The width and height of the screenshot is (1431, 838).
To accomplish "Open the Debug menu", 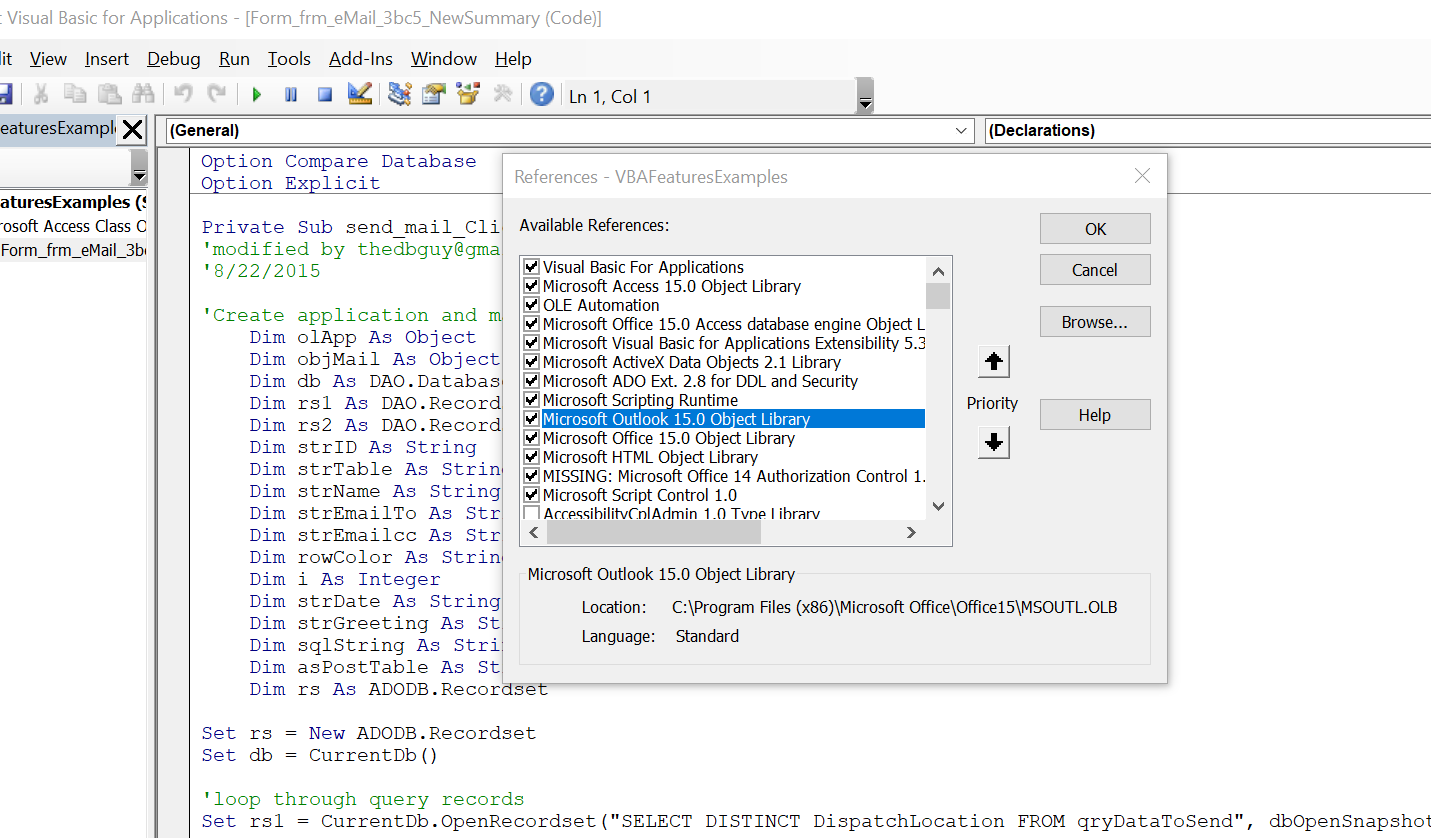I will 174,59.
